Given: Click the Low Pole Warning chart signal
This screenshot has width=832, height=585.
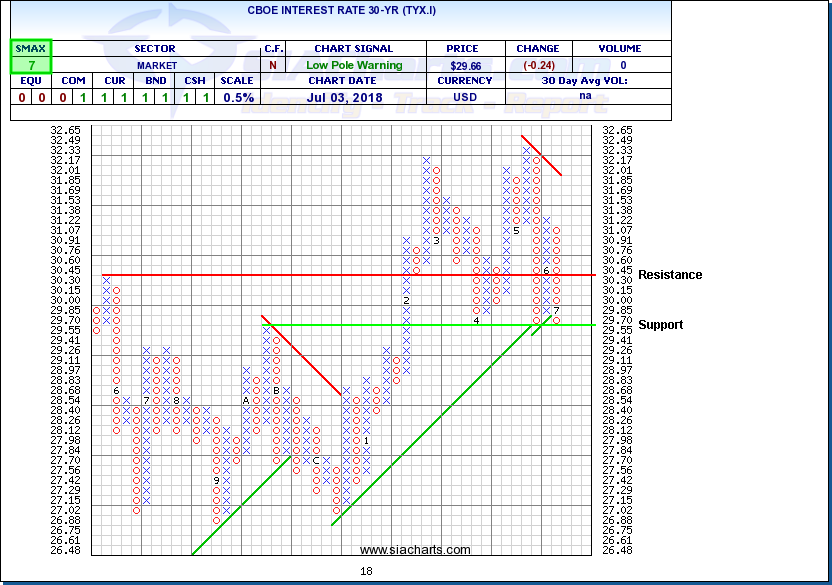Looking at the screenshot, I should point(356,65).
